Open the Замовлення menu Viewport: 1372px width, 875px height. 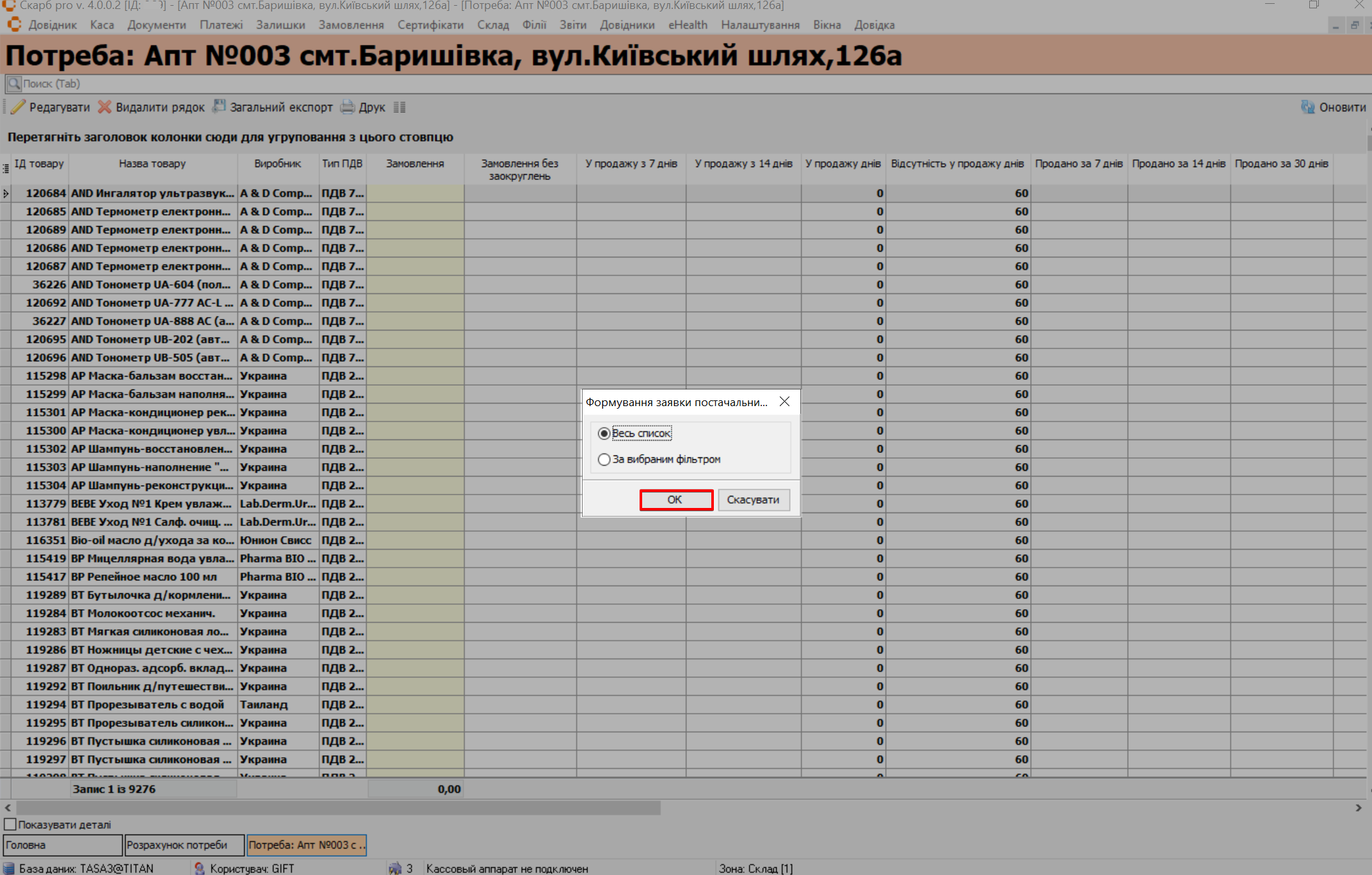pos(351,25)
